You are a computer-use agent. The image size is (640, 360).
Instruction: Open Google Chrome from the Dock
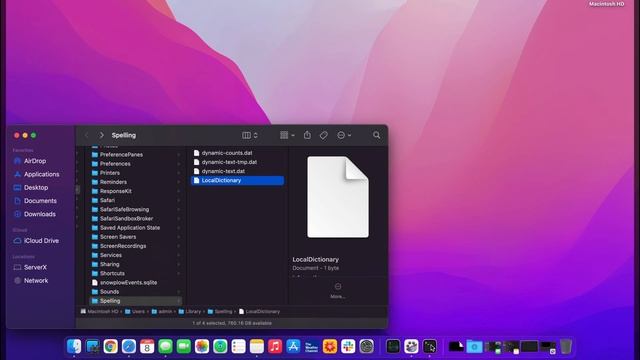(110, 347)
